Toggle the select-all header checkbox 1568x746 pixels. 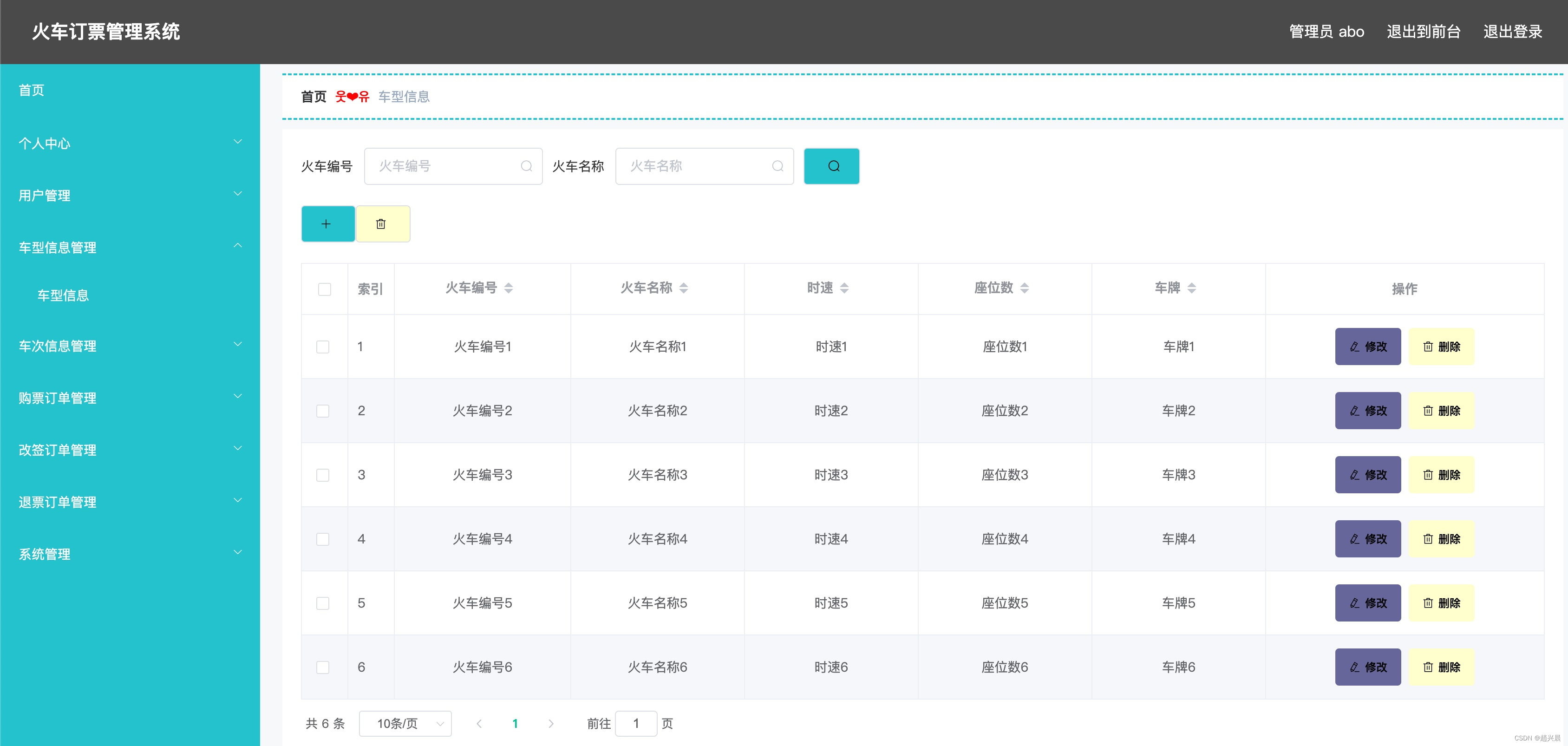[x=325, y=289]
